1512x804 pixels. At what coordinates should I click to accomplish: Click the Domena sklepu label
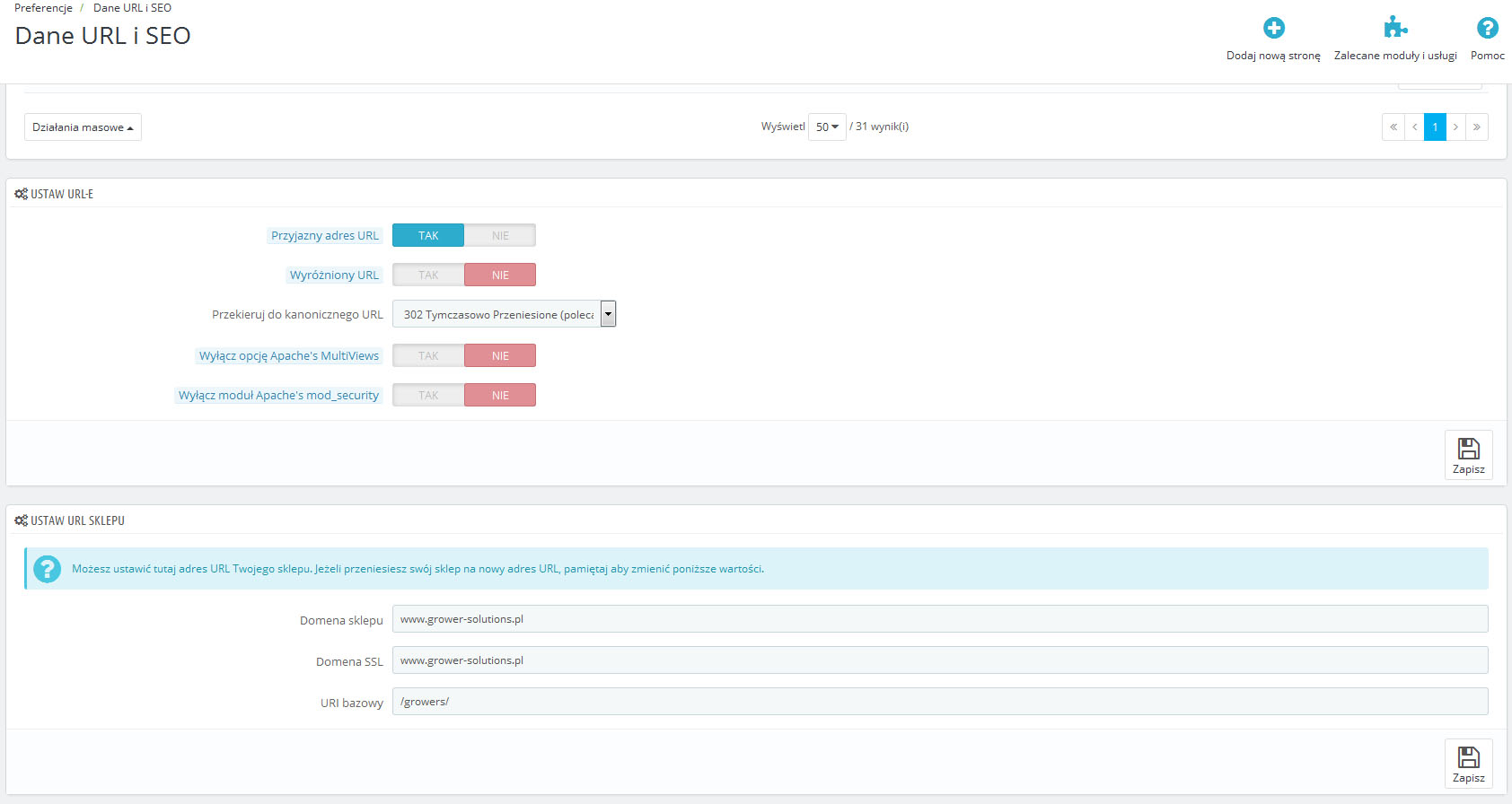tap(341, 621)
